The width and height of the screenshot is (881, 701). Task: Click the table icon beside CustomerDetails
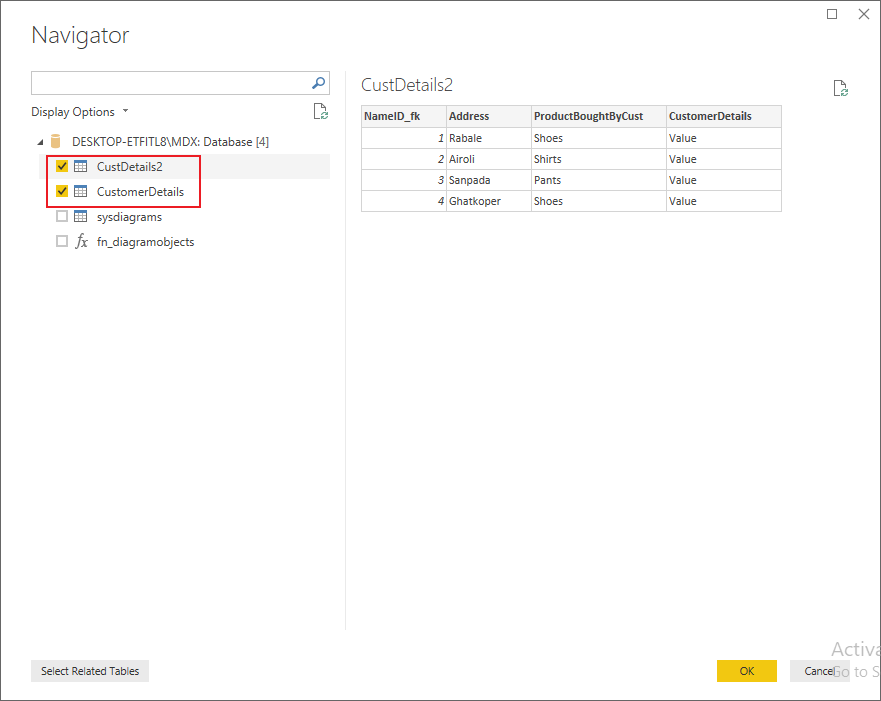[x=80, y=191]
